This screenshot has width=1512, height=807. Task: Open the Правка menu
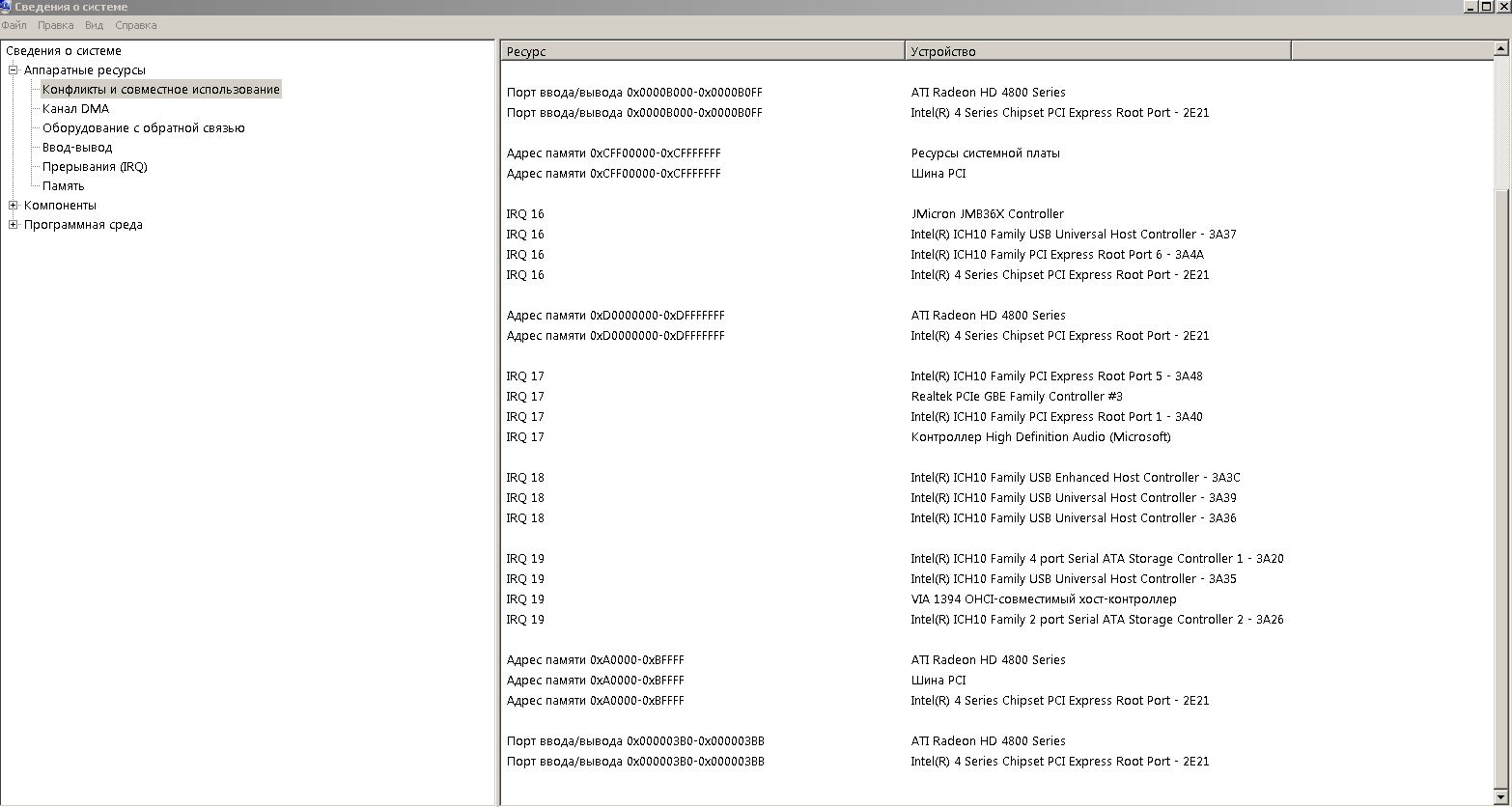(56, 25)
